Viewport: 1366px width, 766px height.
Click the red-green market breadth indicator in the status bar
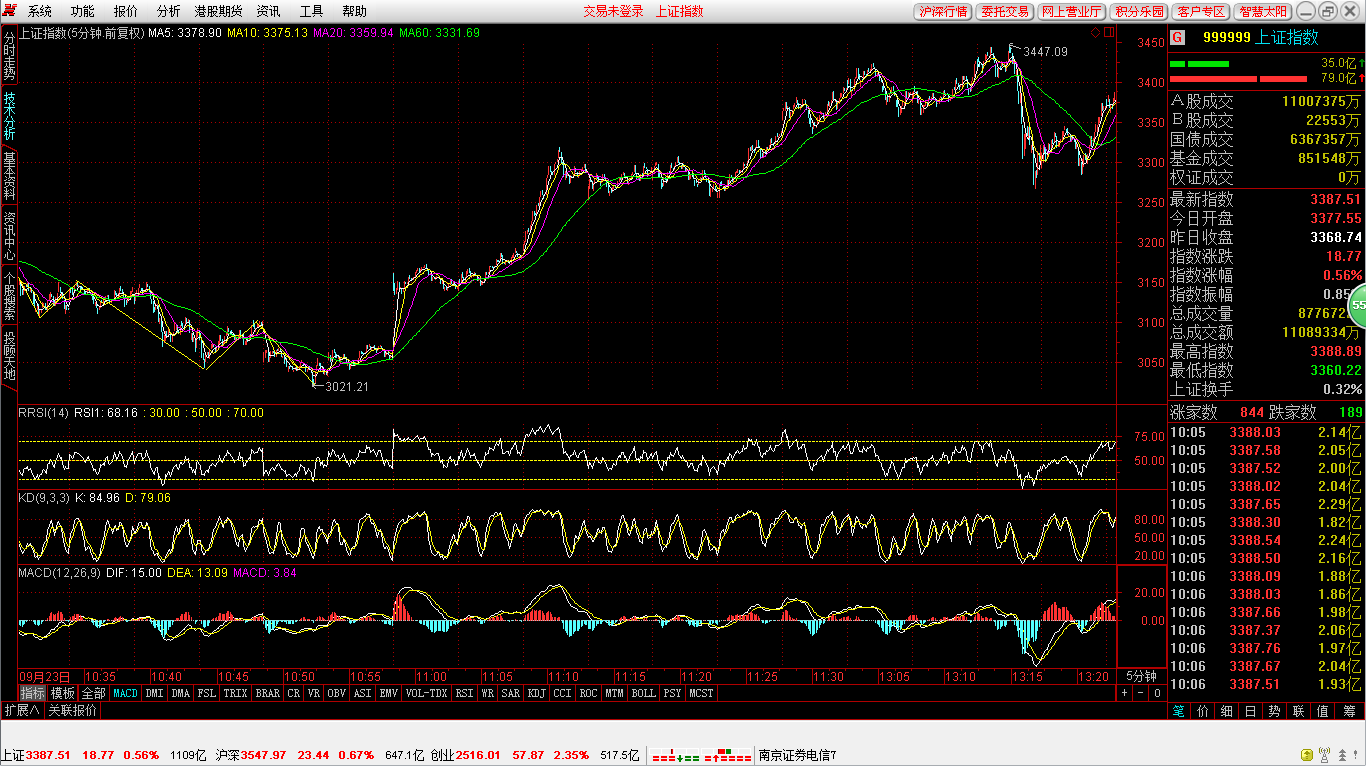pyautogui.click(x=701, y=756)
